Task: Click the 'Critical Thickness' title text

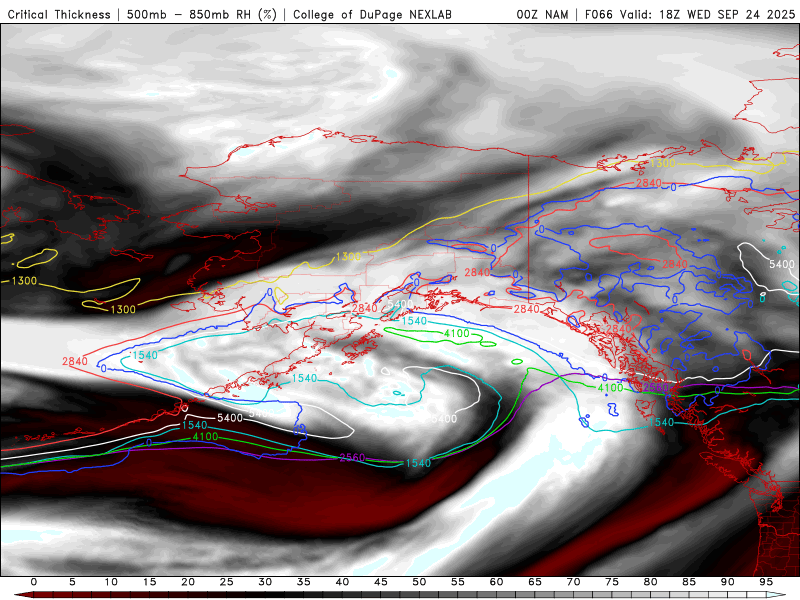Action: coord(59,14)
